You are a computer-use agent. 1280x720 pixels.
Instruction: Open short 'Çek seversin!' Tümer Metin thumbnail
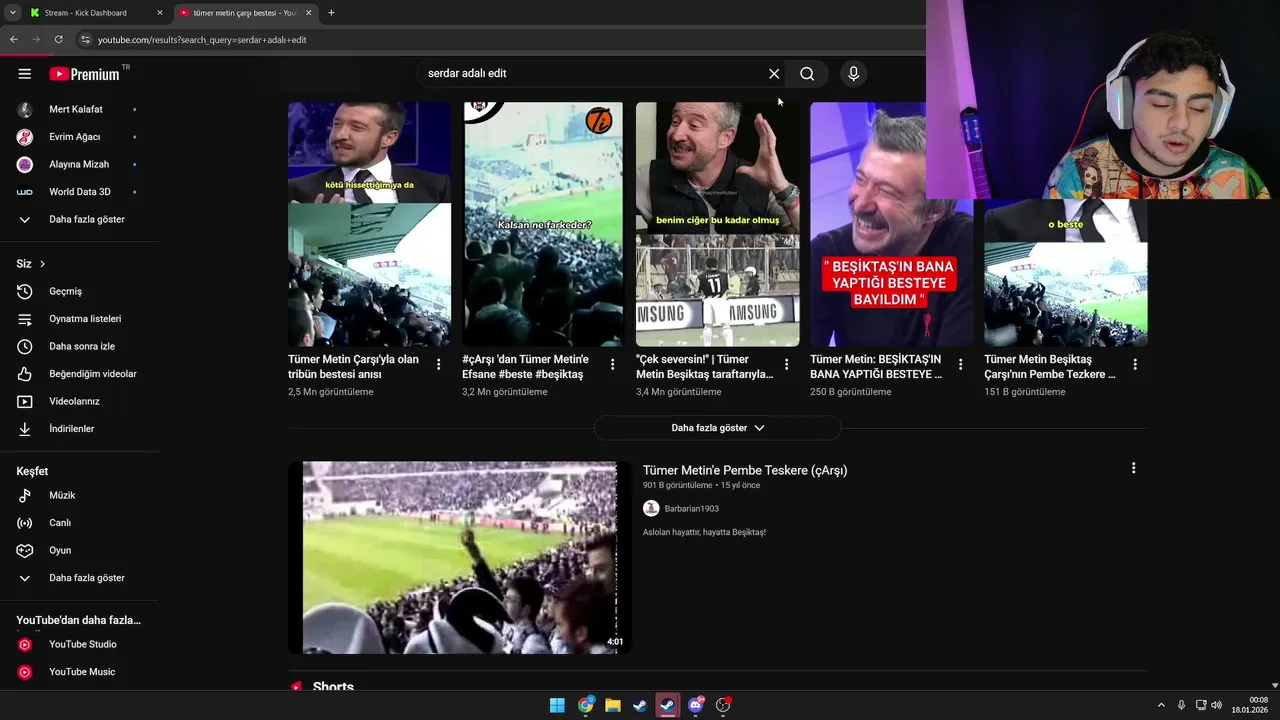(717, 224)
